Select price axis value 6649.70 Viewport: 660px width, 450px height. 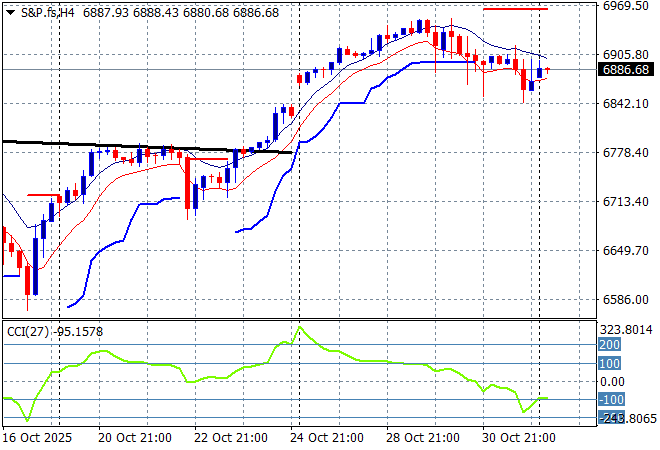click(x=625, y=250)
